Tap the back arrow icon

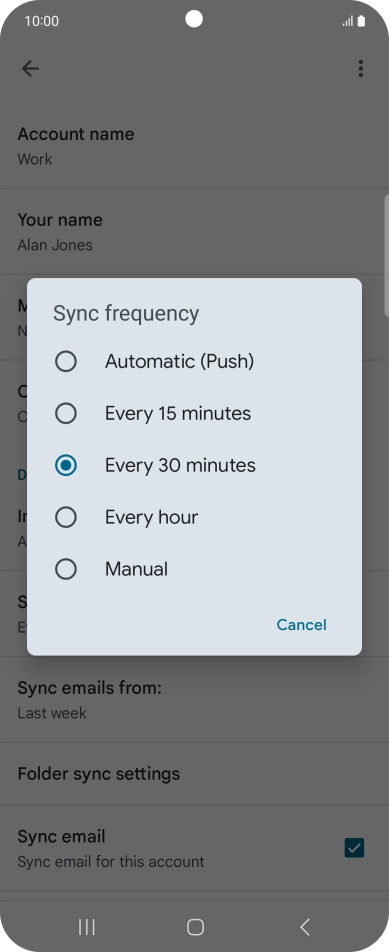(30, 69)
